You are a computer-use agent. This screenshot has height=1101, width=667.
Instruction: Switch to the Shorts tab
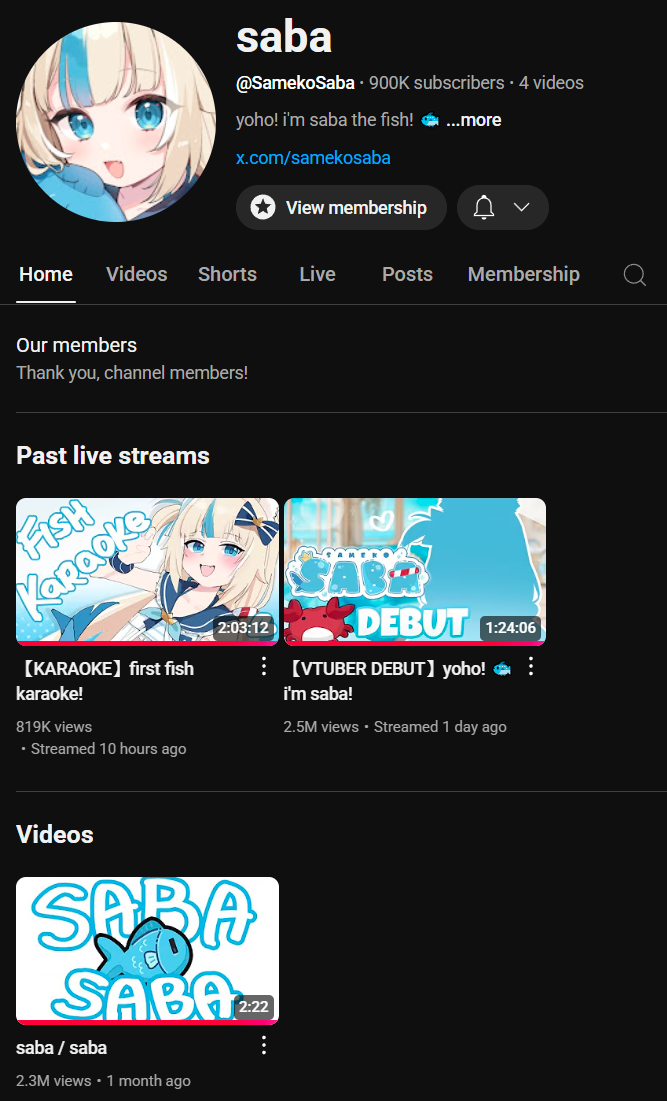pyautogui.click(x=227, y=274)
